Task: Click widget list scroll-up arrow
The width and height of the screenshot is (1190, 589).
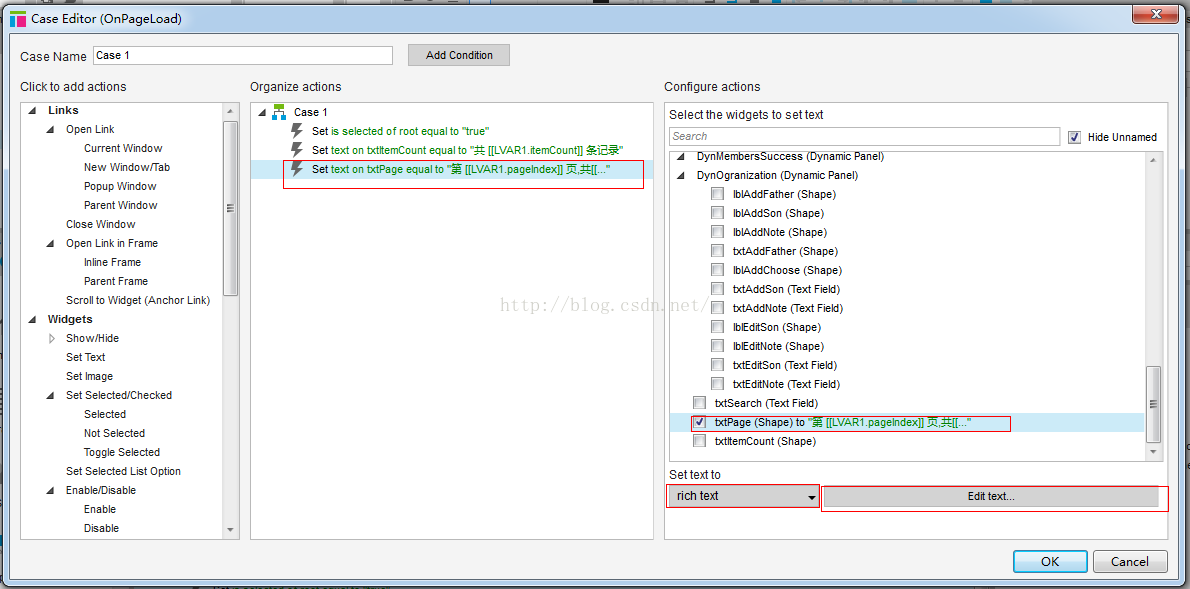Action: (x=1153, y=159)
